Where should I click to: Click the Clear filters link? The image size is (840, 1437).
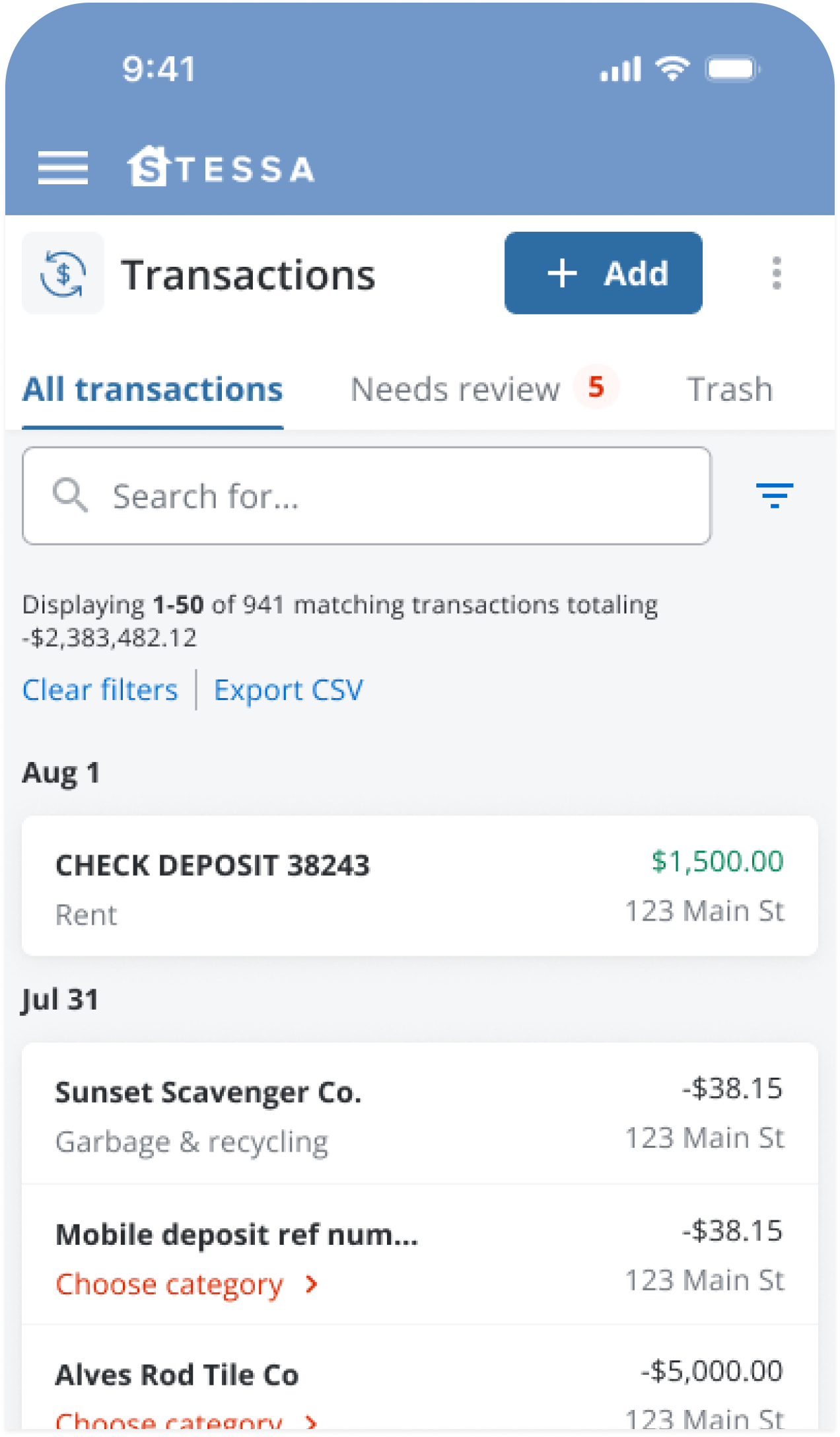coord(100,690)
